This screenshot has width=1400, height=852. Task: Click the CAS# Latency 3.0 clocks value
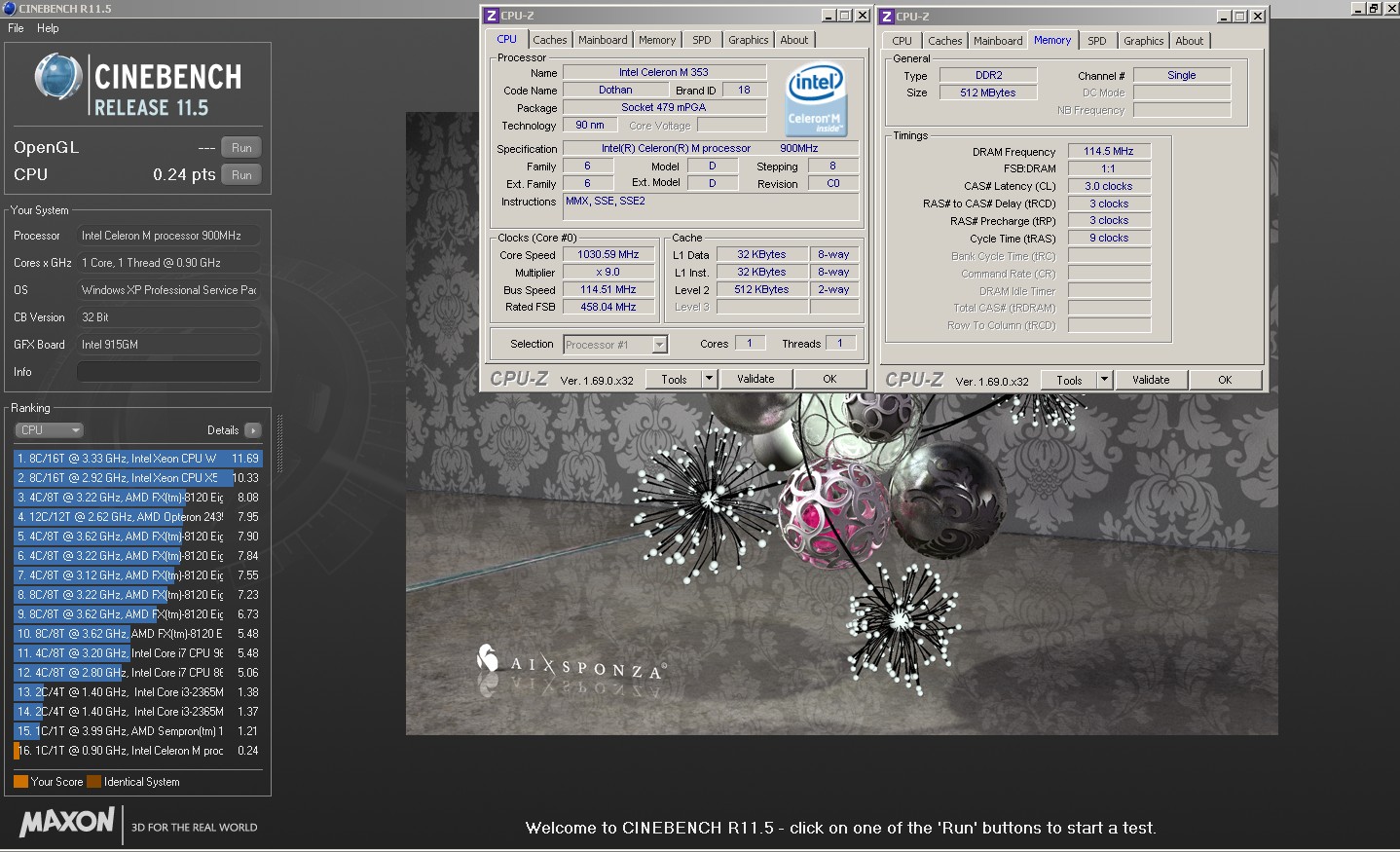(x=1109, y=187)
